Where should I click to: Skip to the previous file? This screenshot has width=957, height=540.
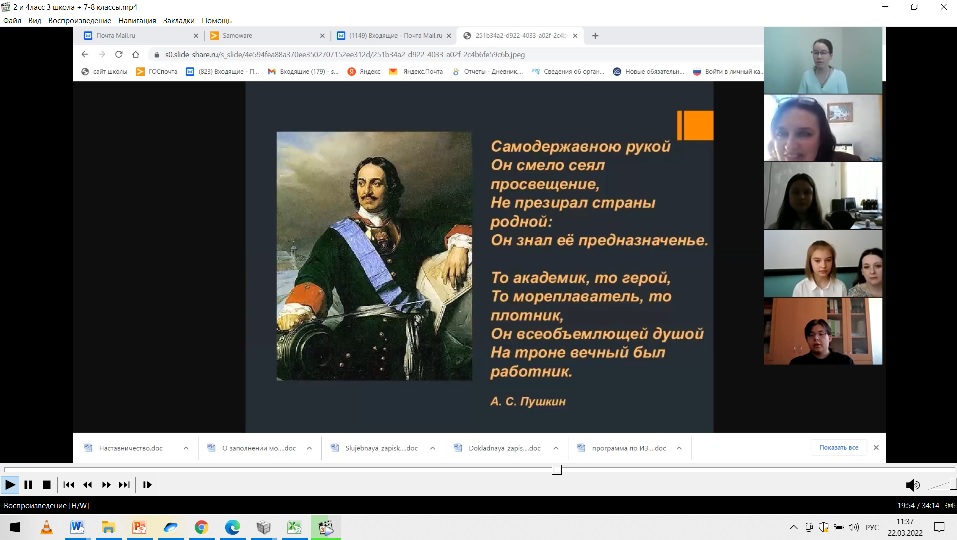click(x=68, y=484)
